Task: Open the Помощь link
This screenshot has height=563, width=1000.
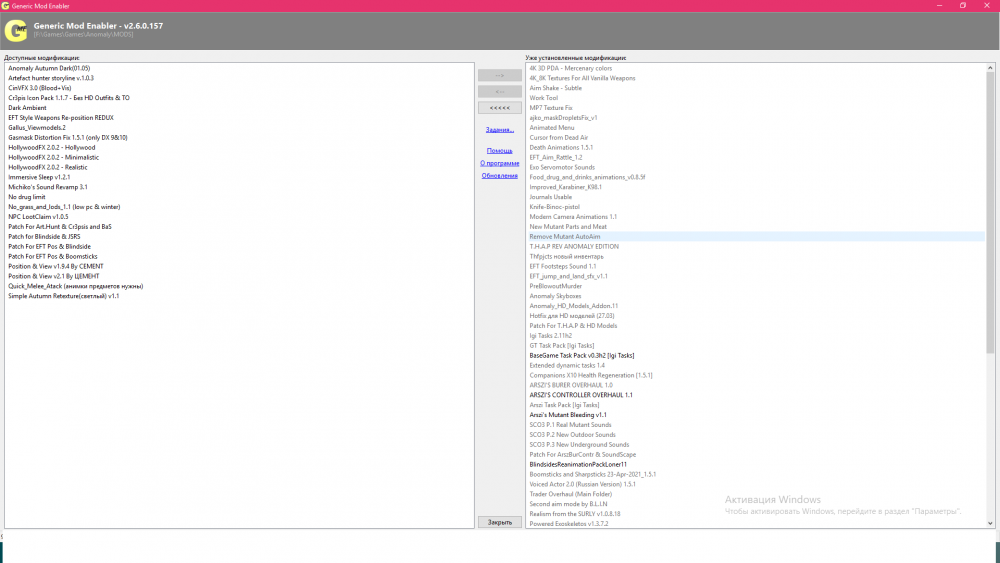Action: tap(500, 150)
